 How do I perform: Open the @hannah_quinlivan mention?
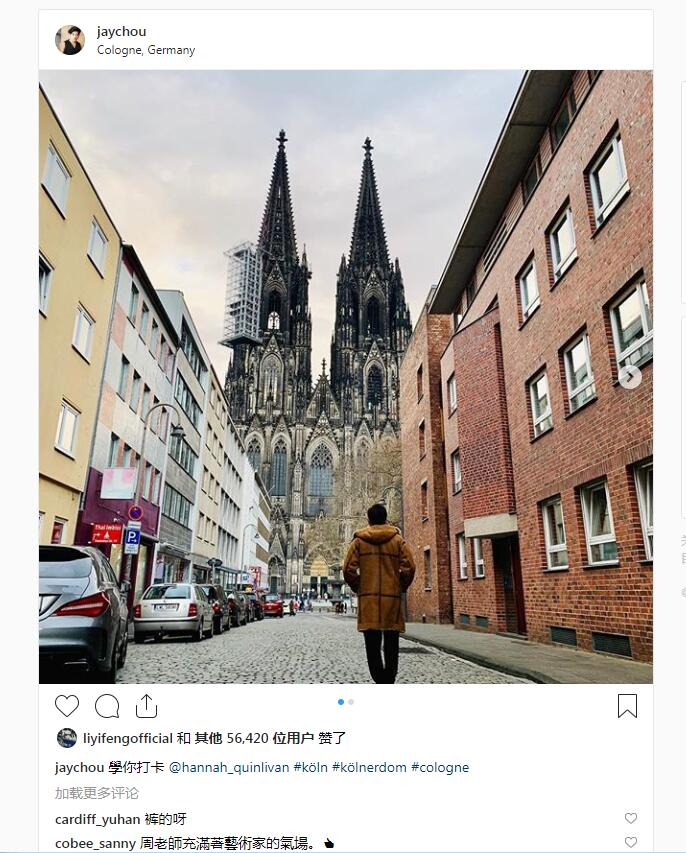point(229,768)
